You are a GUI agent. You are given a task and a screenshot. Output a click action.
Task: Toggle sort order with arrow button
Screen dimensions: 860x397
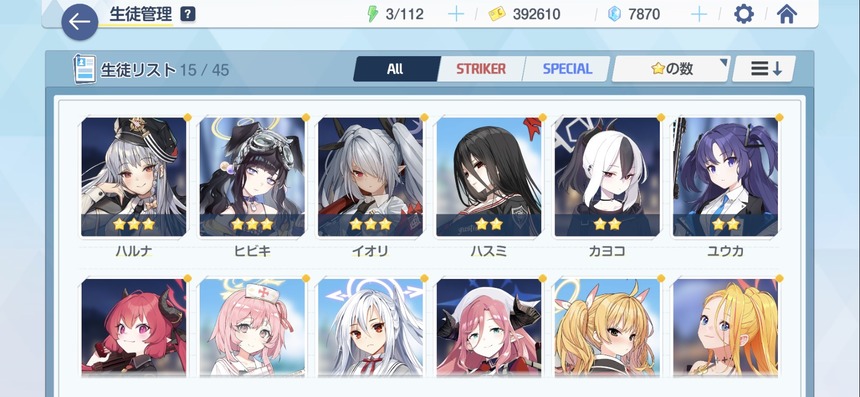click(x=765, y=69)
